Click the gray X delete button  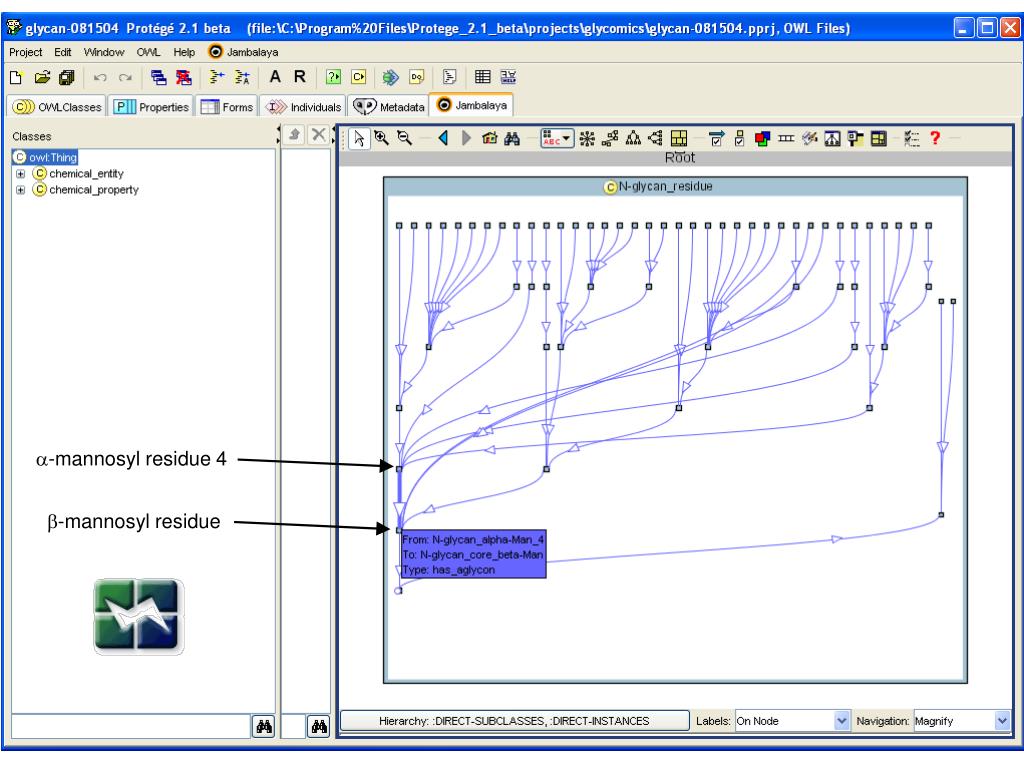(x=318, y=135)
